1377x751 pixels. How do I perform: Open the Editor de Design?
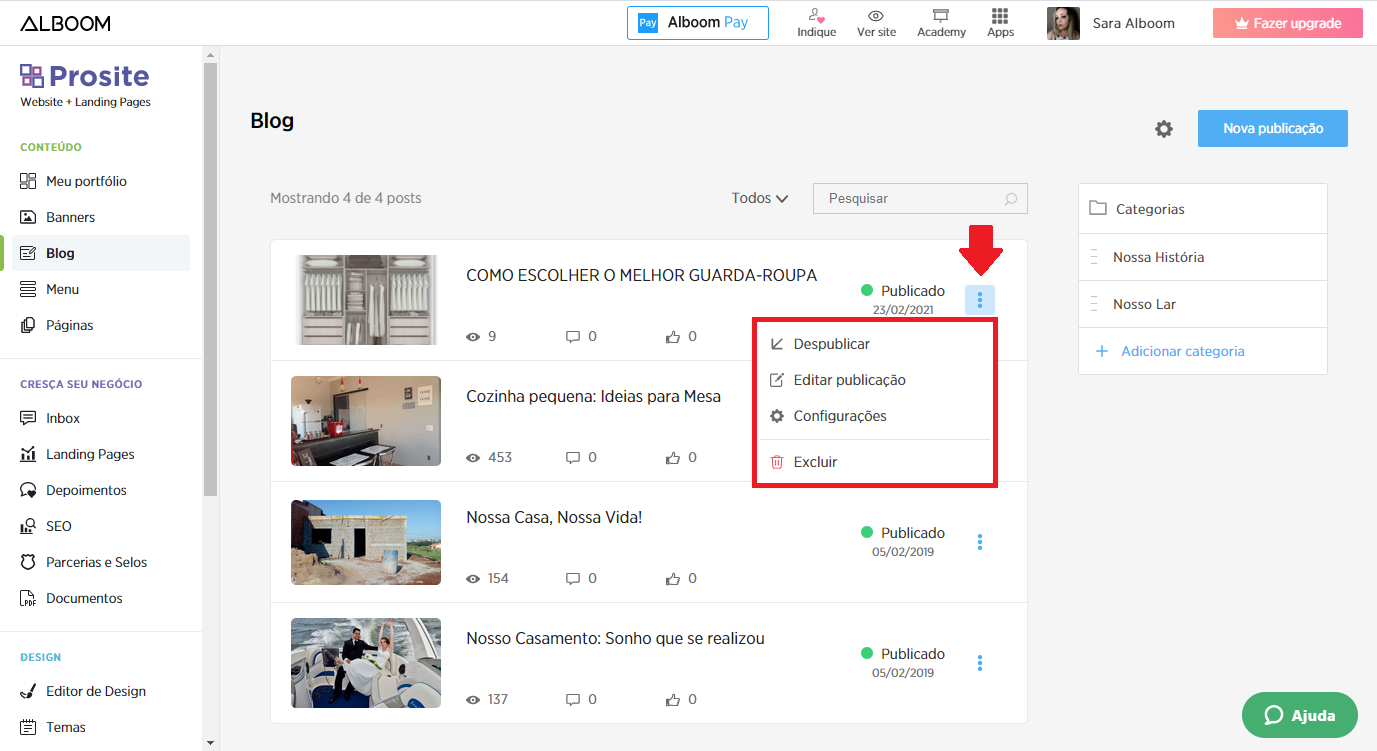(95, 691)
